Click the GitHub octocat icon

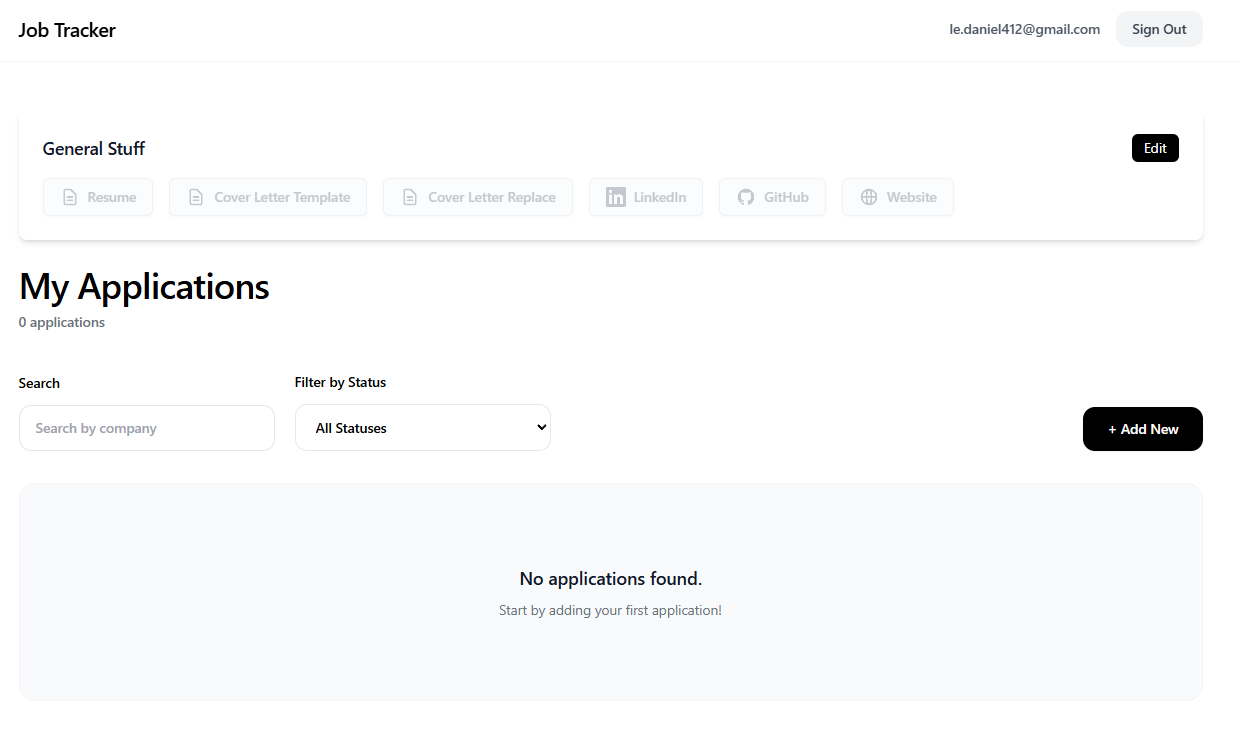click(x=746, y=198)
